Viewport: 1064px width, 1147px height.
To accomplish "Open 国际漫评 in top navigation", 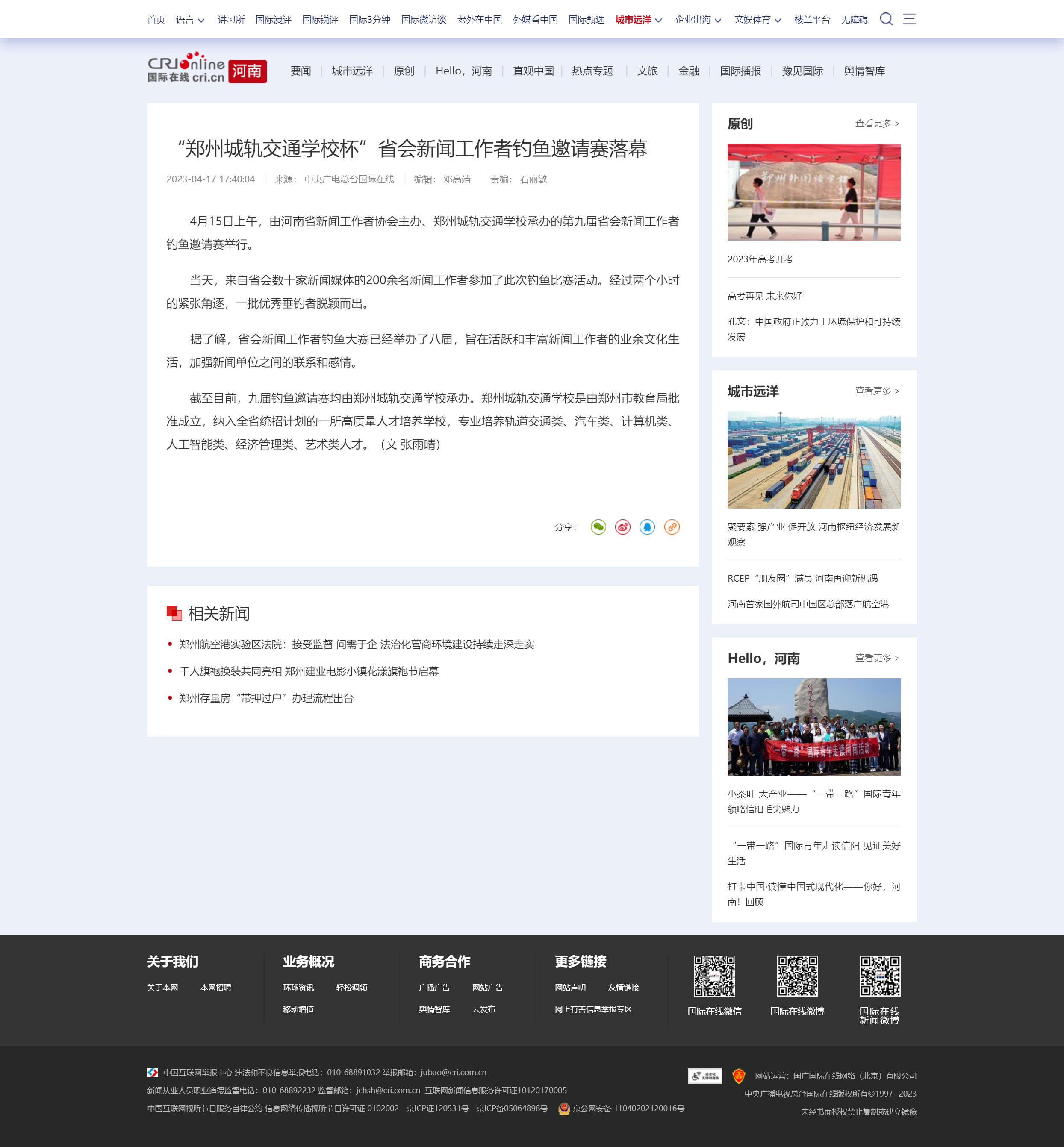I will 274,20.
